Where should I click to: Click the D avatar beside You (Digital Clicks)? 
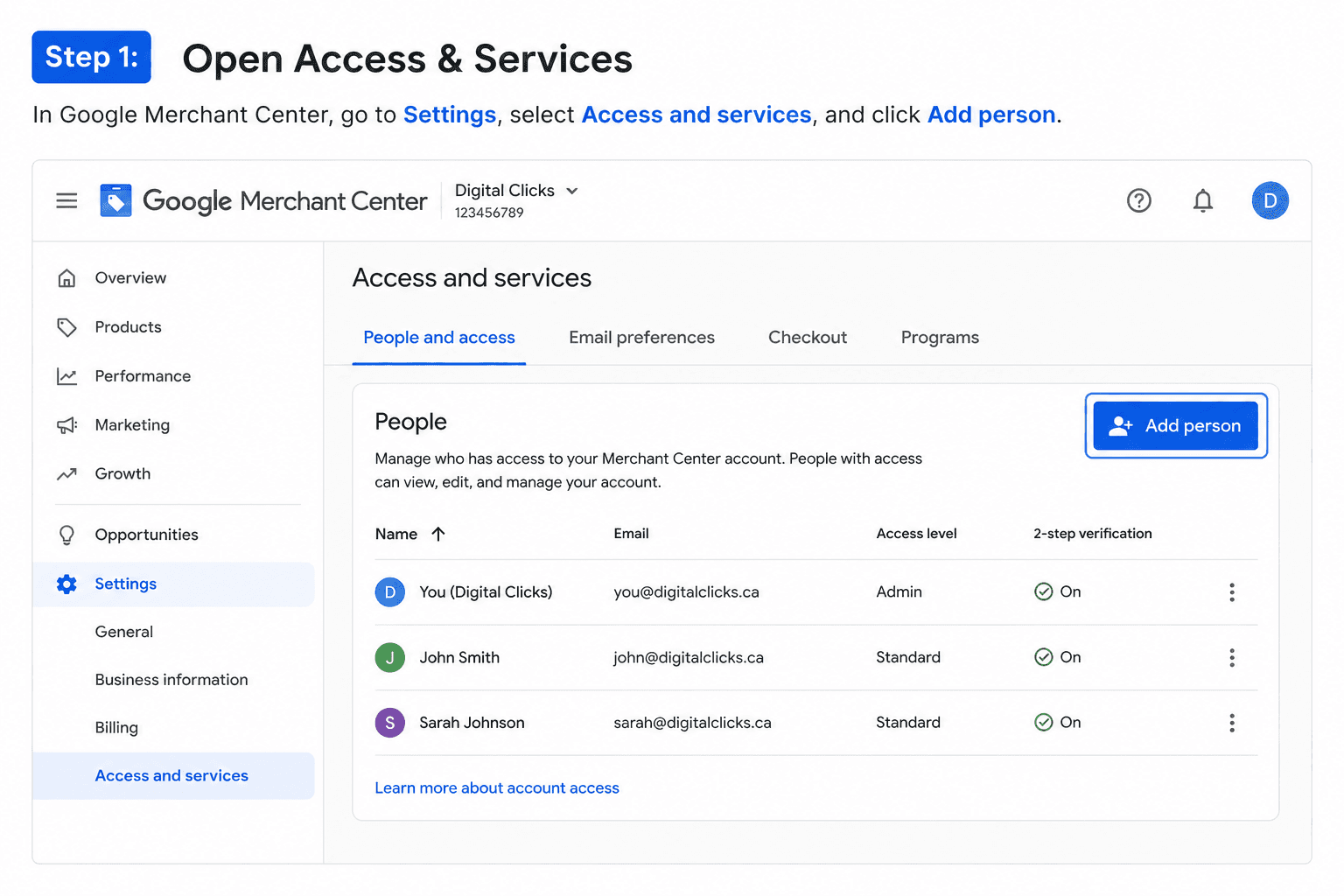pos(389,592)
